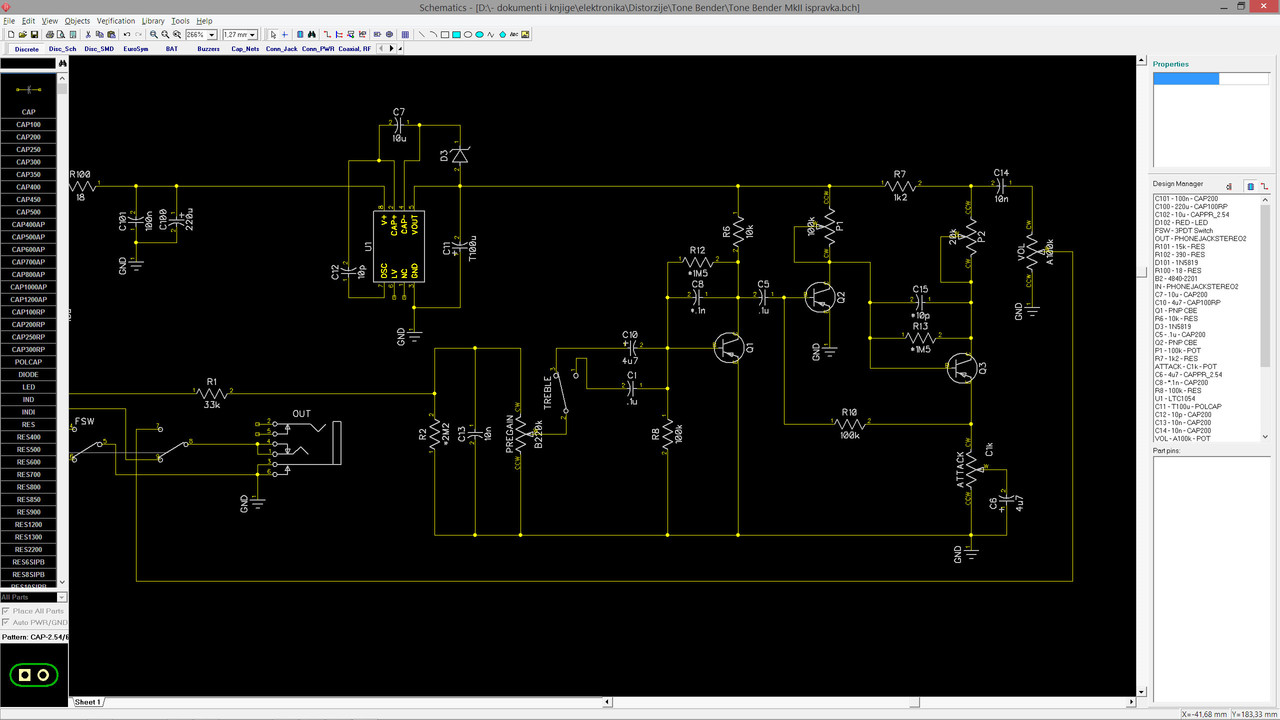Image resolution: width=1280 pixels, height=720 pixels.
Task: Click the CAP-2.54 pattern preview thumbnail
Action: coord(32,675)
